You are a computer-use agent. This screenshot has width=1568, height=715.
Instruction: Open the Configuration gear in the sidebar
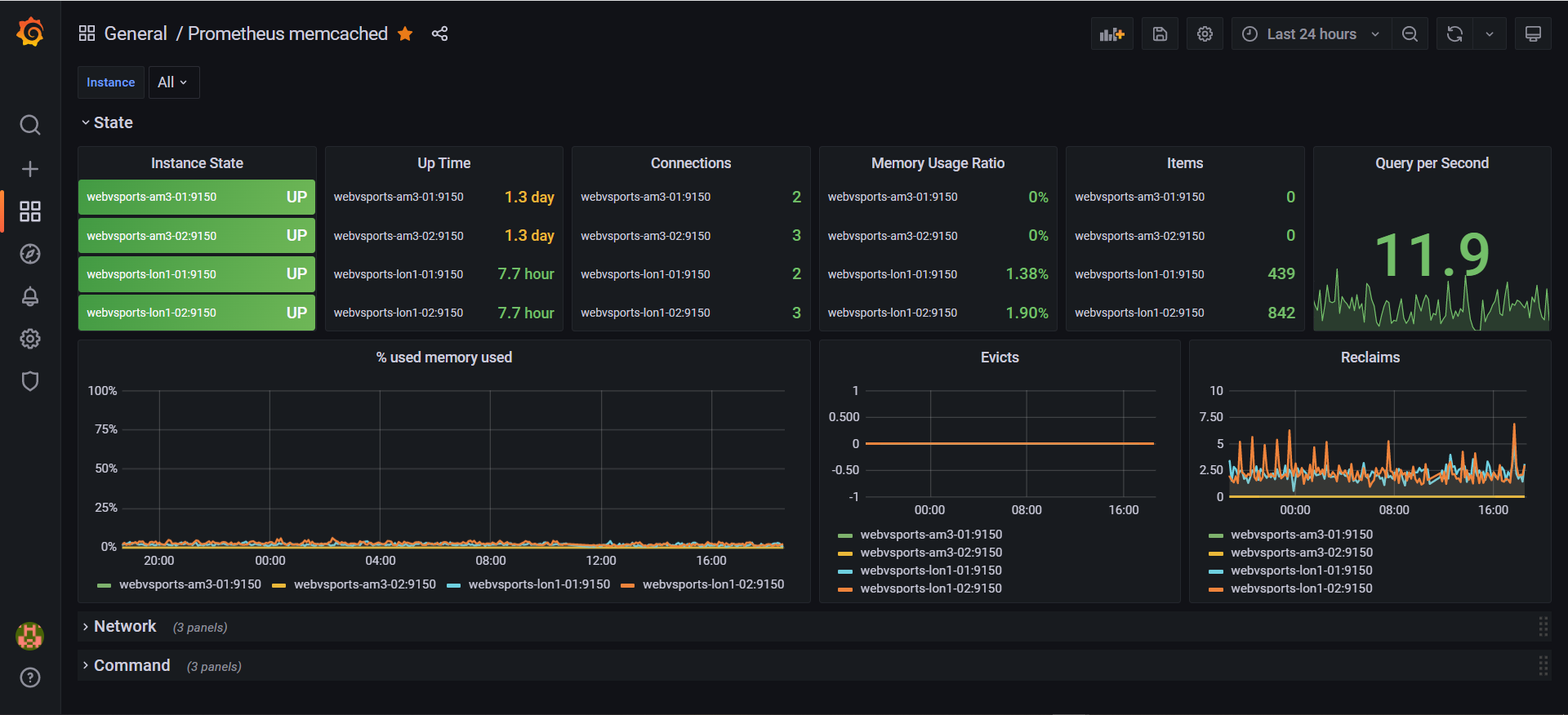[x=30, y=339]
